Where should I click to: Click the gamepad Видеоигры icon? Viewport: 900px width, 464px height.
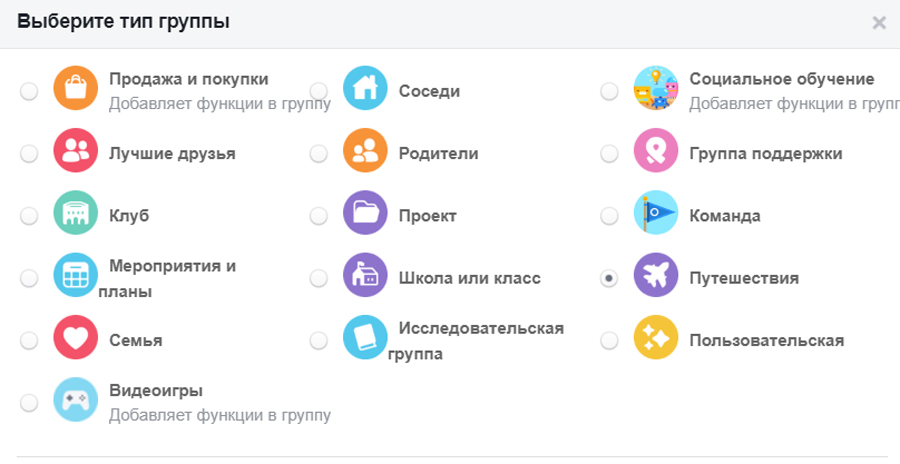coord(75,400)
